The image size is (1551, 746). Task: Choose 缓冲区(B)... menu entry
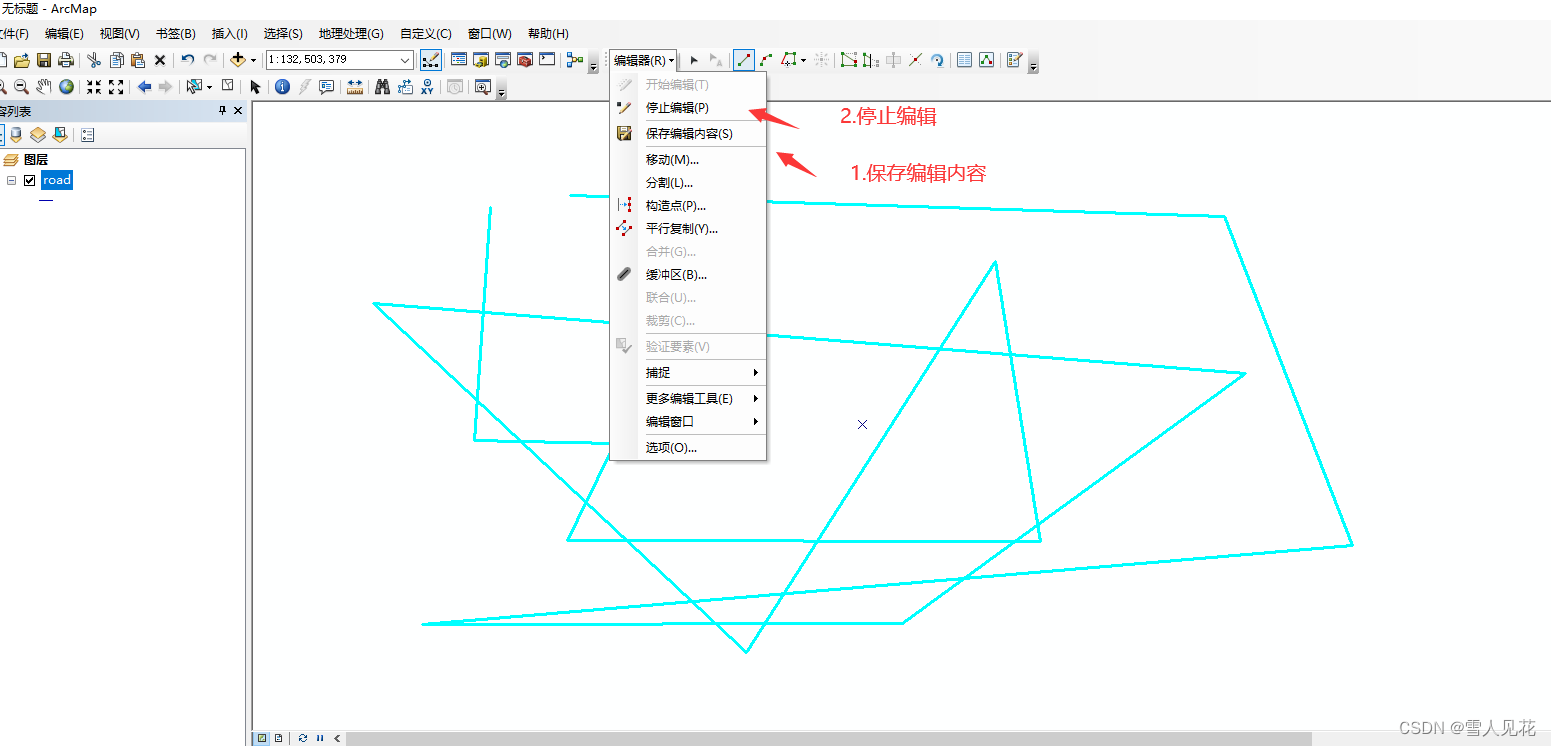point(688,275)
